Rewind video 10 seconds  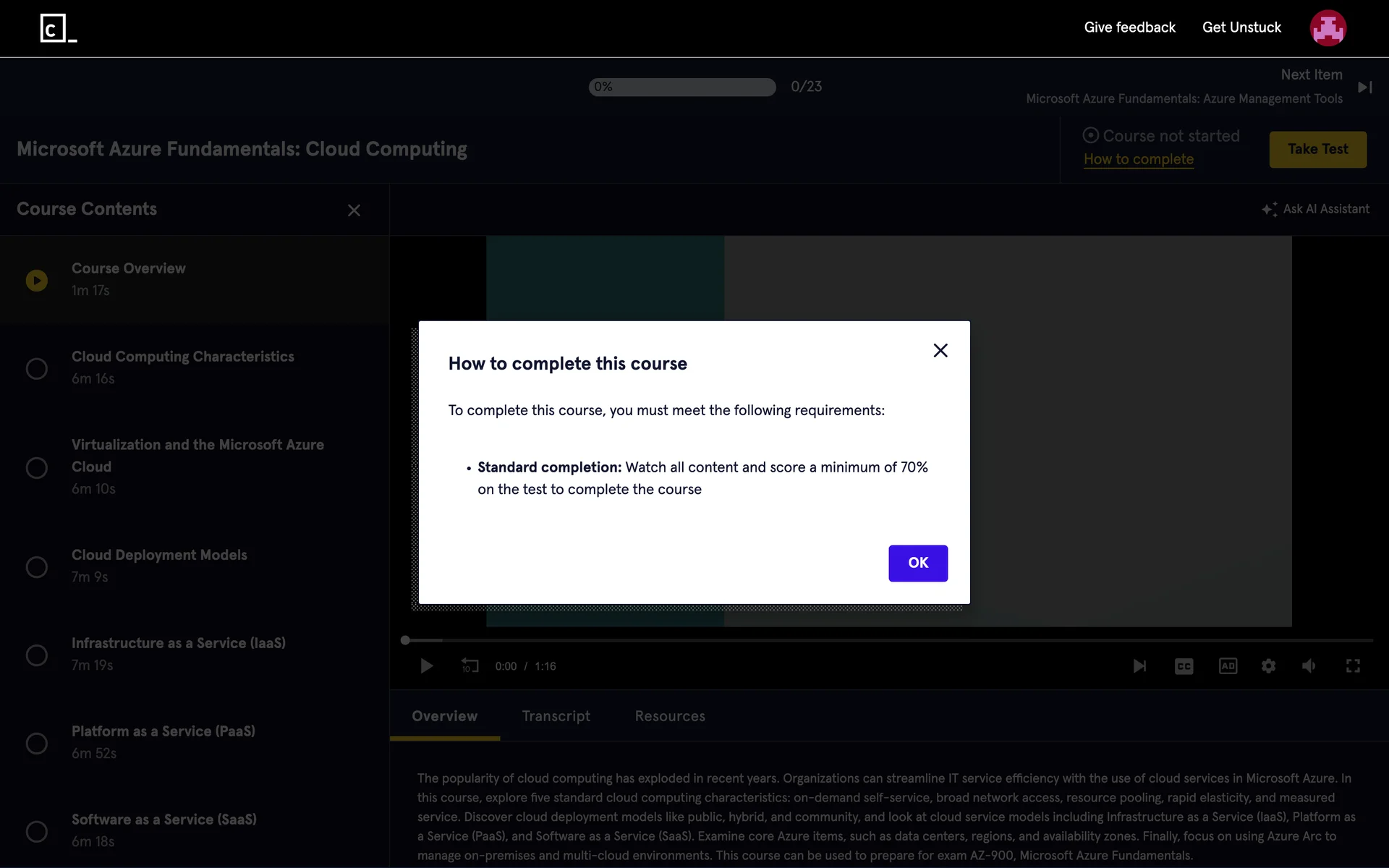click(470, 666)
